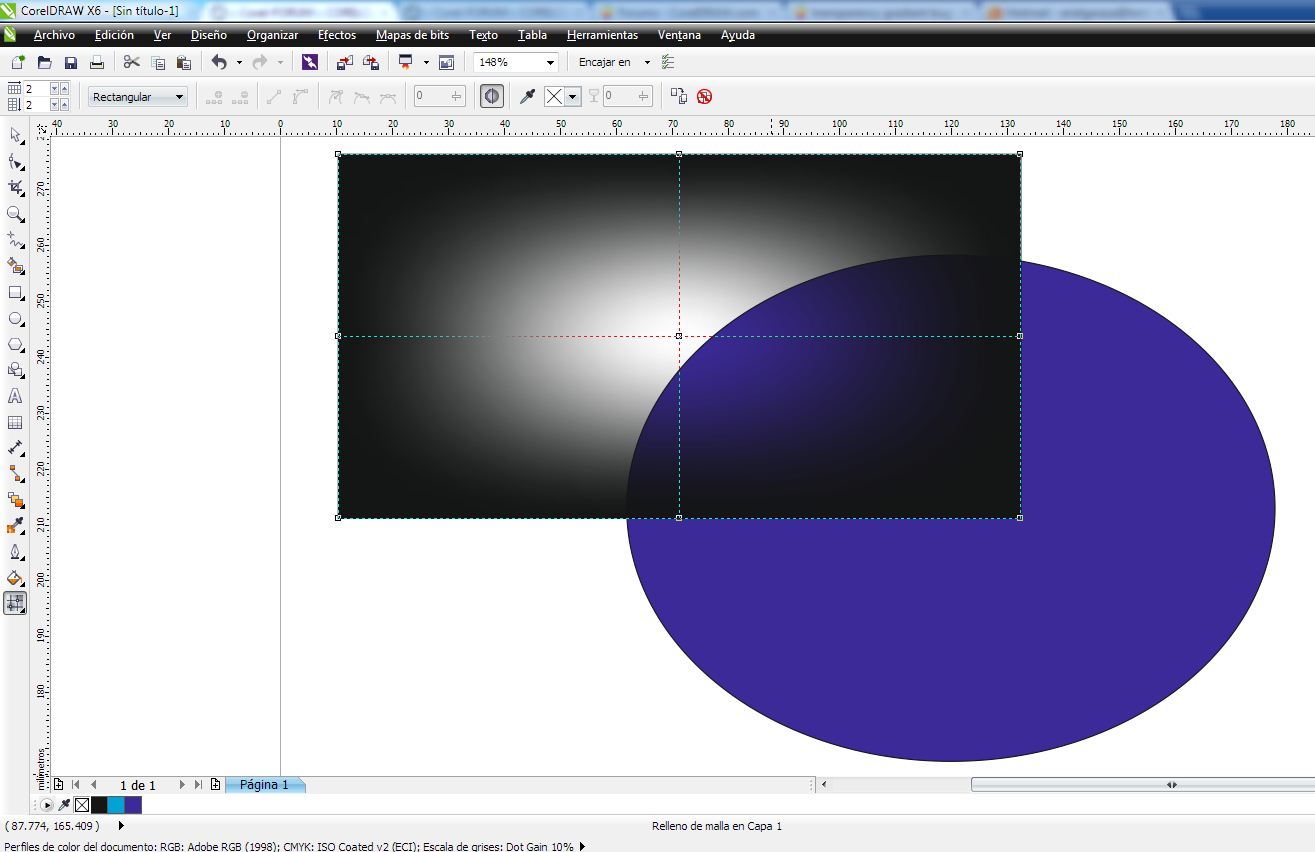Open the mesh fill color picker dropdown

[573, 96]
